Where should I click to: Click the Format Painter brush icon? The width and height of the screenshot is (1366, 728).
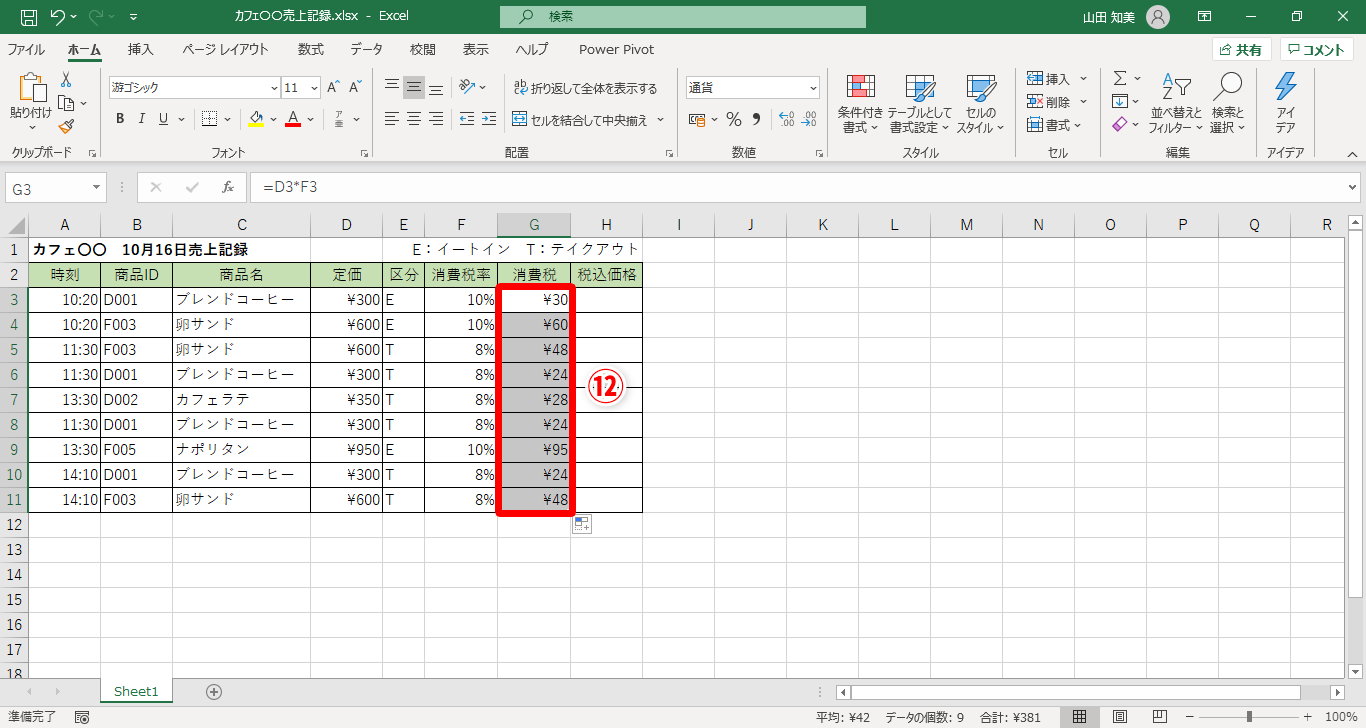pos(66,126)
